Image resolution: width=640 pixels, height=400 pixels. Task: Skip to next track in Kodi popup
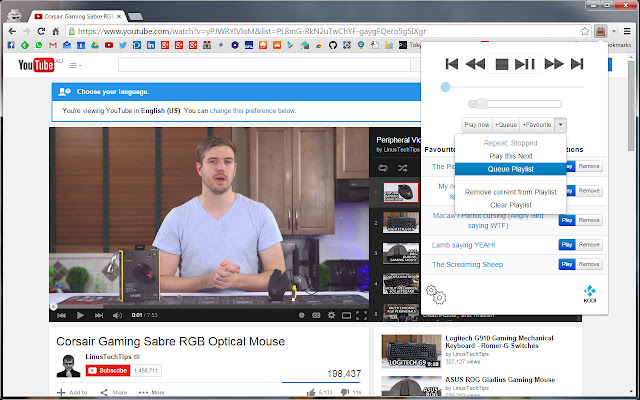pyautogui.click(x=577, y=64)
